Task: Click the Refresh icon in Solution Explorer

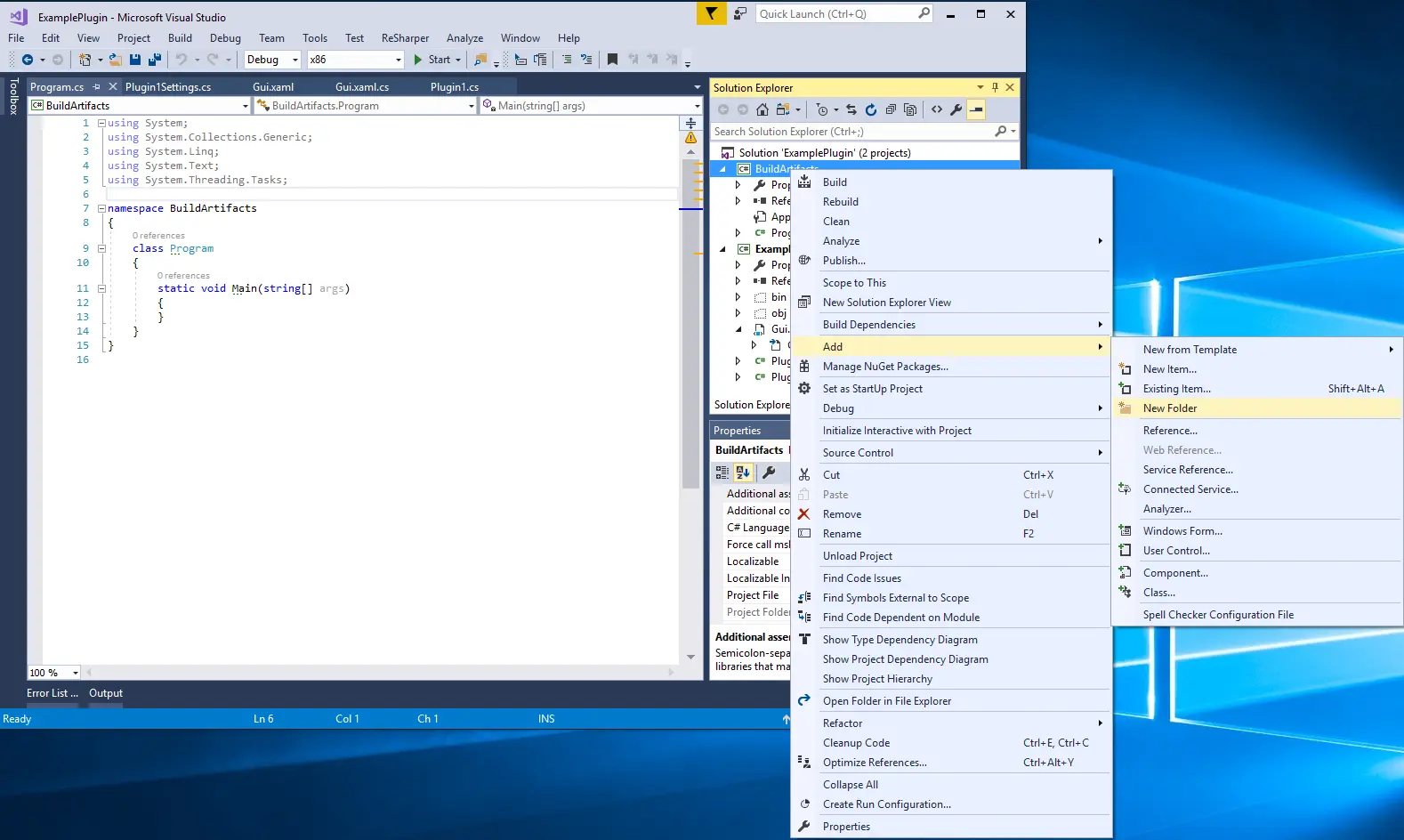Action: tap(871, 109)
